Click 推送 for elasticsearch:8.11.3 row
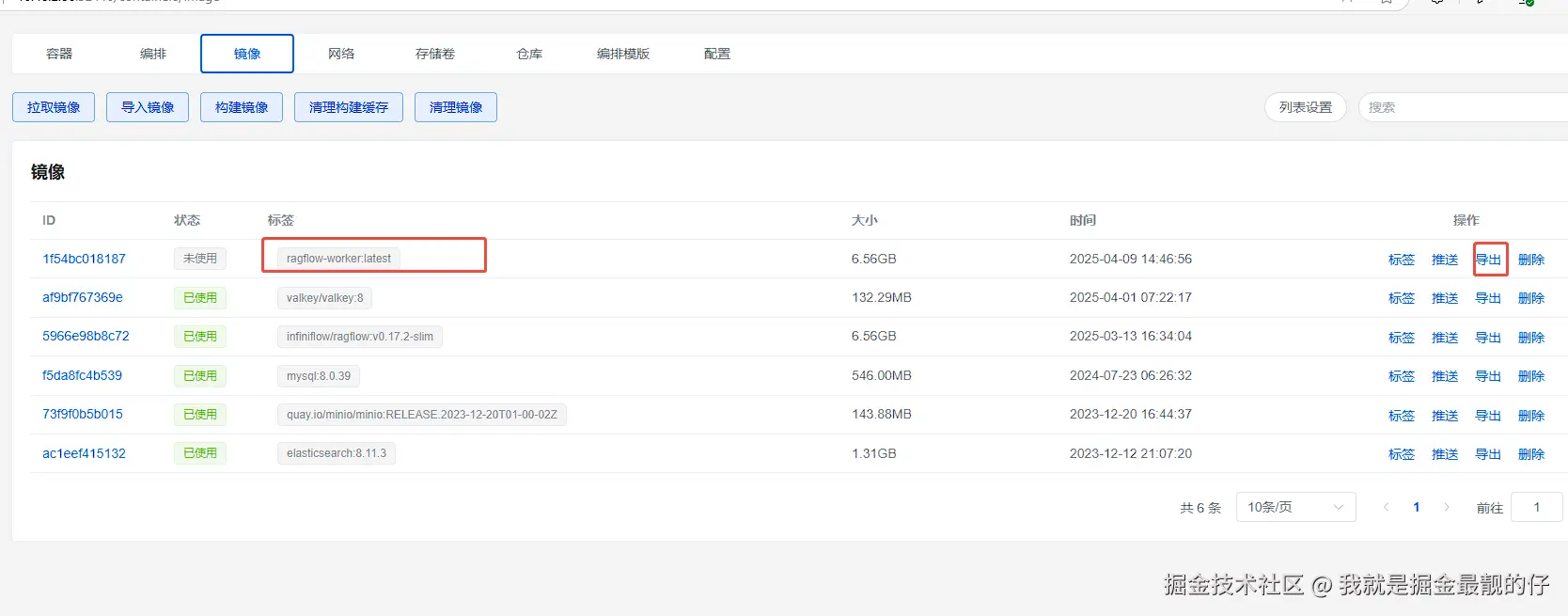 [x=1445, y=454]
